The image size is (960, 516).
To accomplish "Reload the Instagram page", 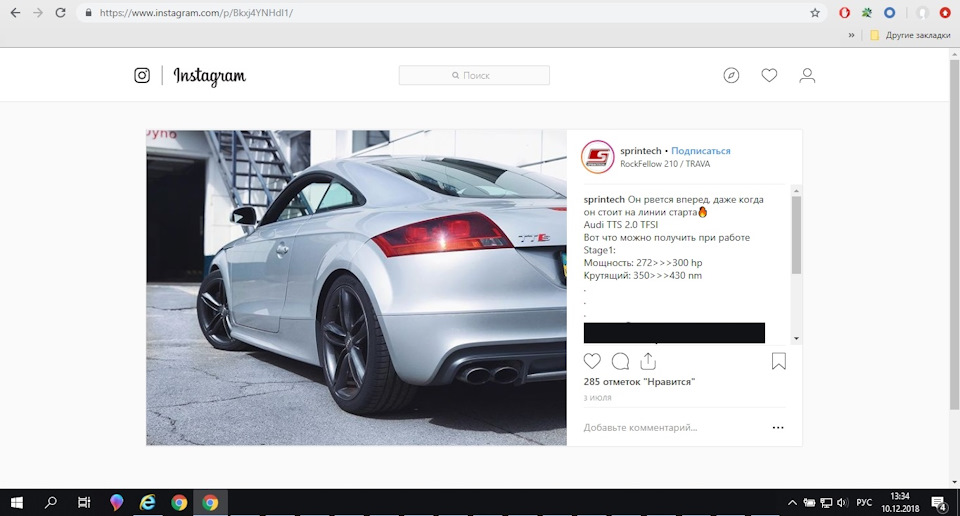I will [60, 13].
